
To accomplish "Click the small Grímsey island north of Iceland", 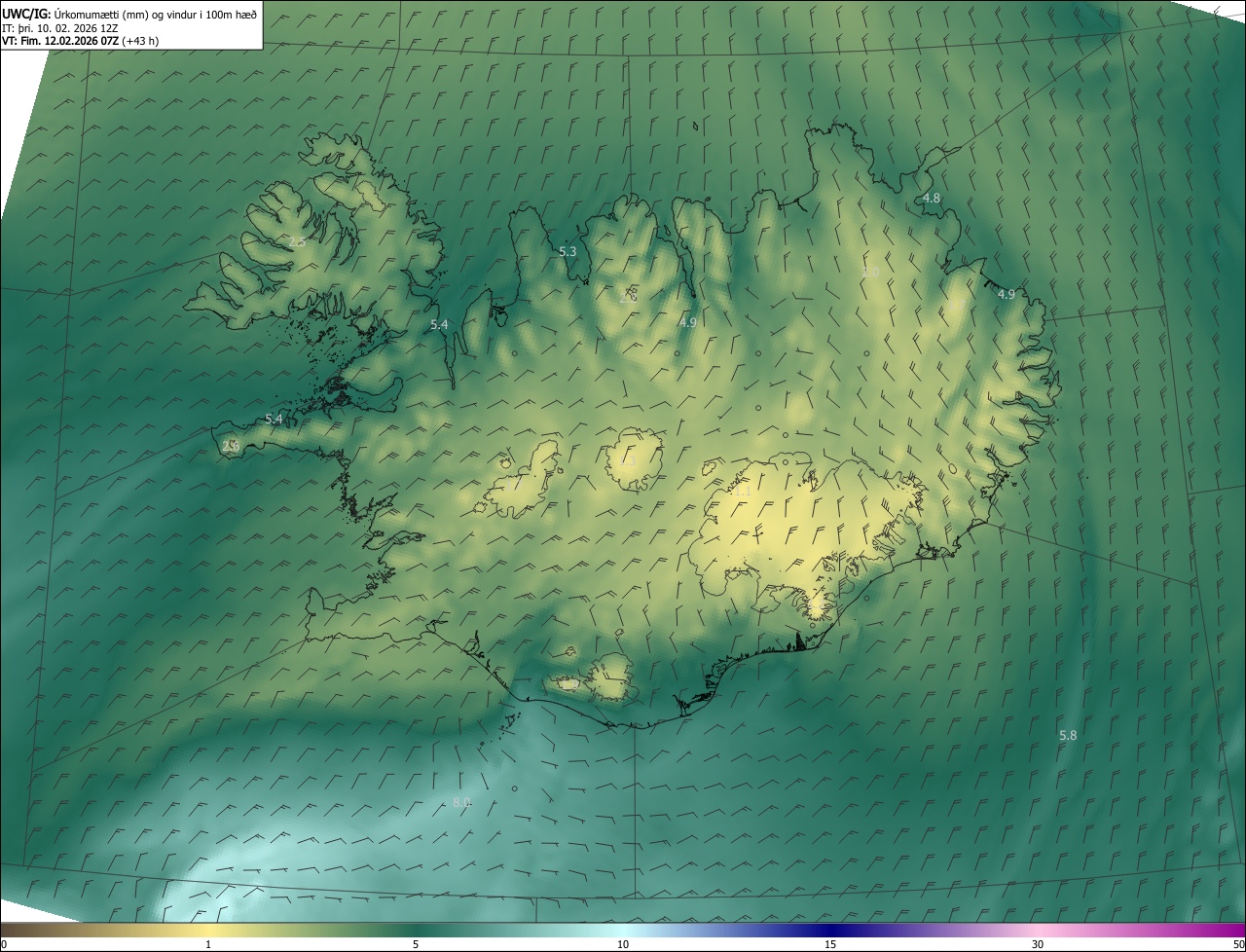I will pos(697,125).
